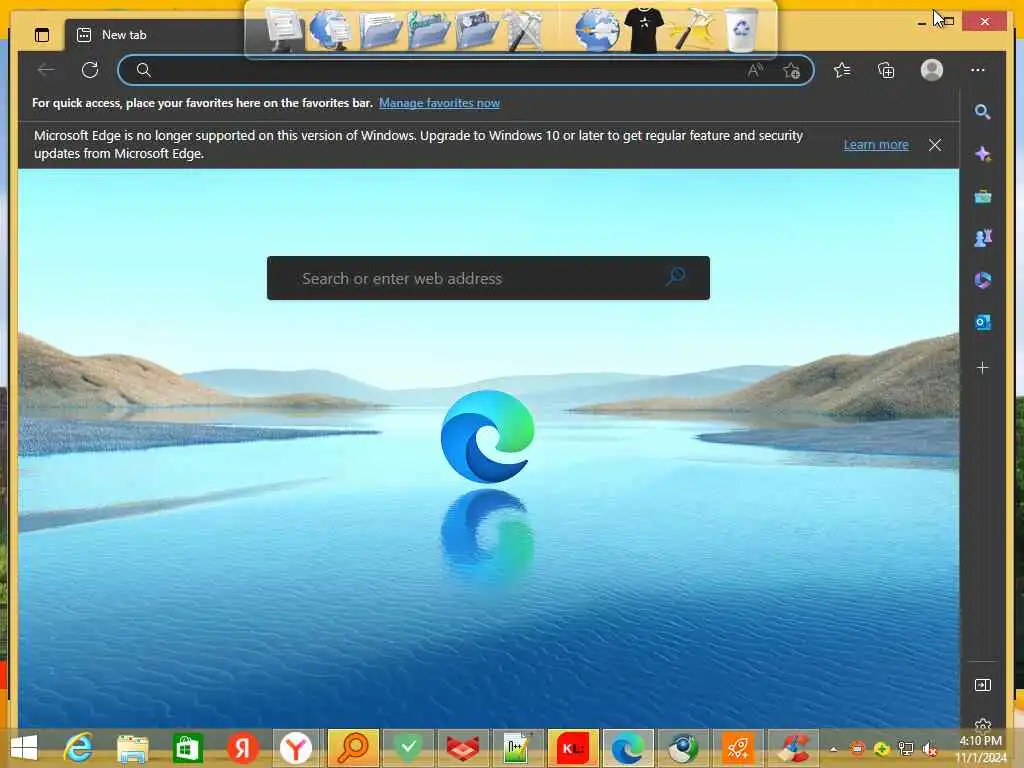1024x768 pixels.
Task: Add this page to favorites star icon
Action: point(792,70)
